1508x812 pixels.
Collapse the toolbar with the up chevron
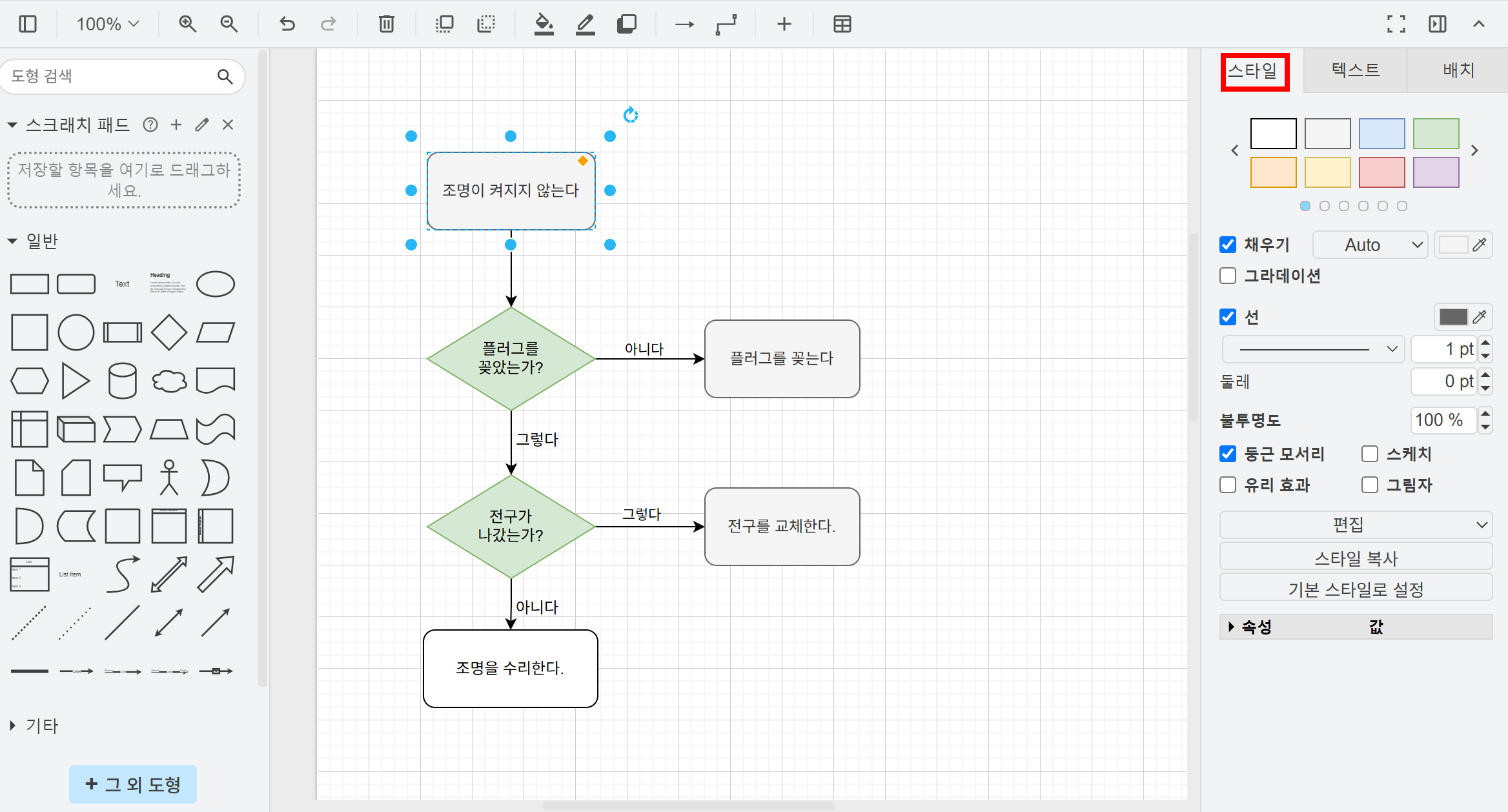(x=1479, y=24)
